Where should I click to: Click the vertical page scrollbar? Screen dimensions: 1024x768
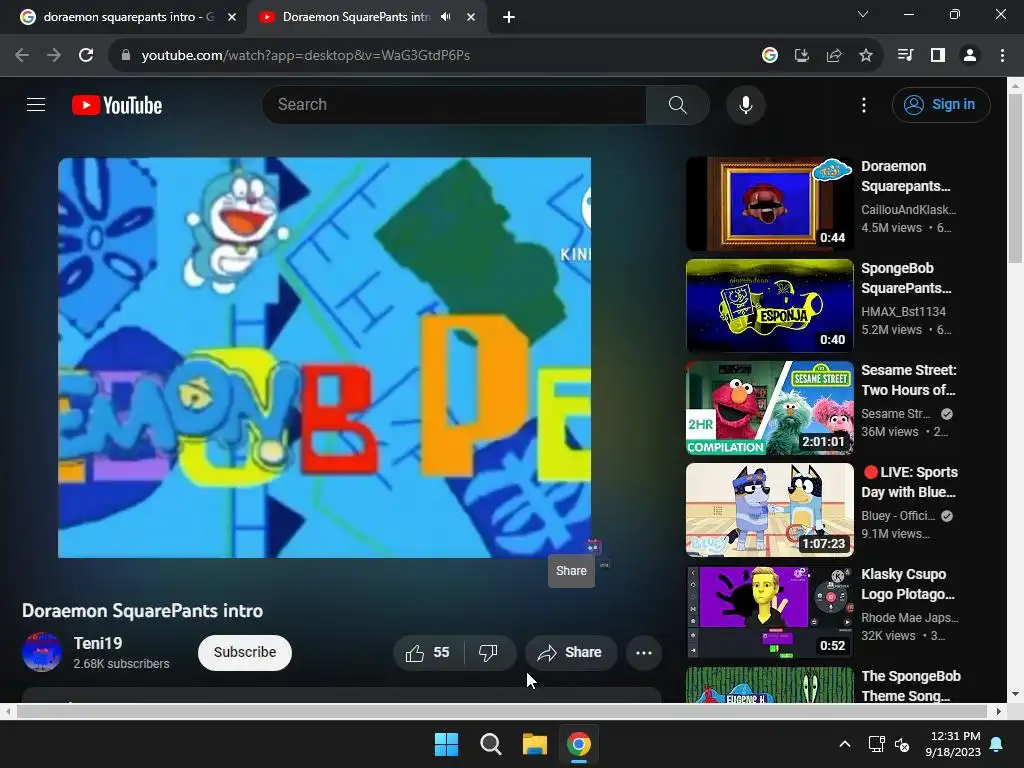pos(1016,178)
